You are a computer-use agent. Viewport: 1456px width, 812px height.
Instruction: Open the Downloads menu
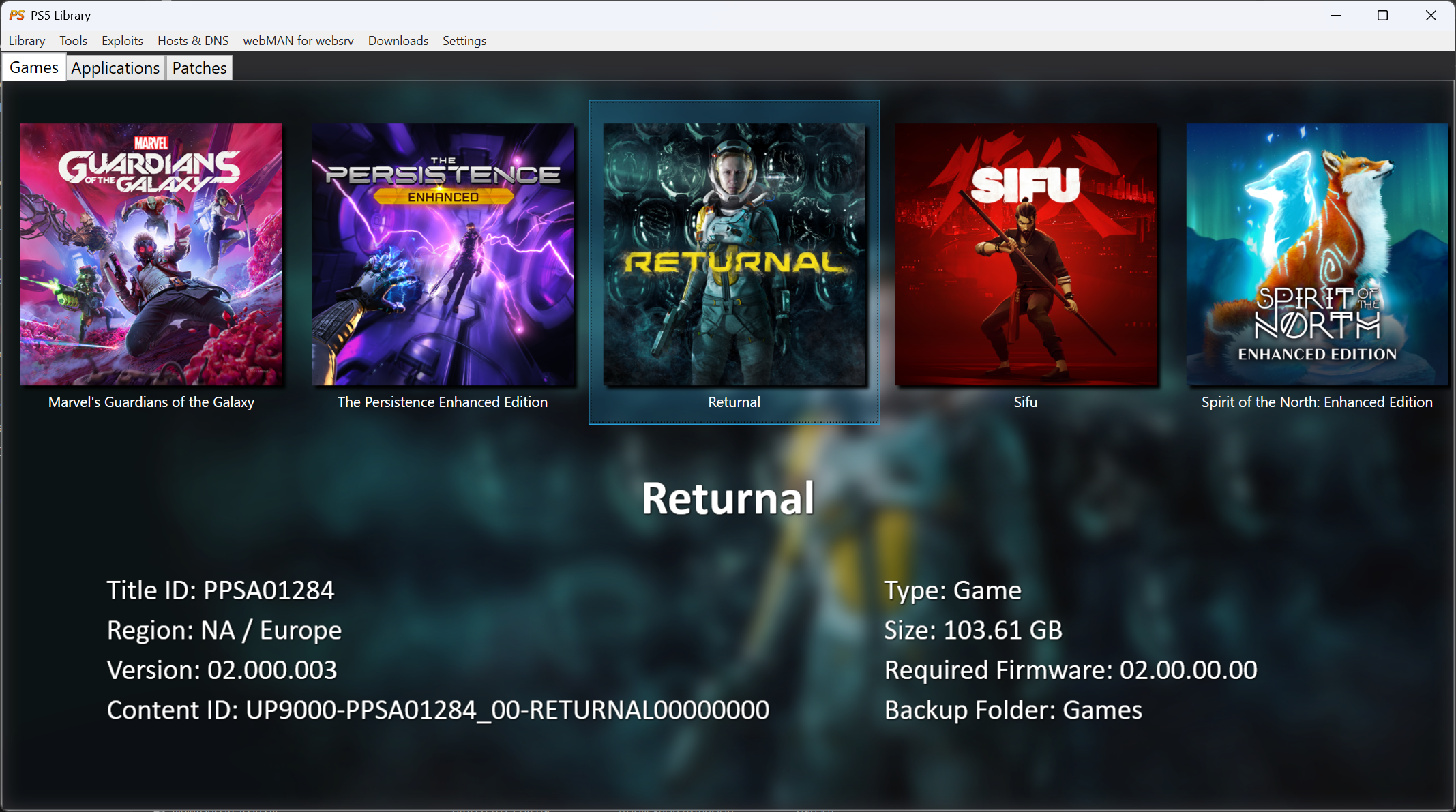pyautogui.click(x=398, y=41)
